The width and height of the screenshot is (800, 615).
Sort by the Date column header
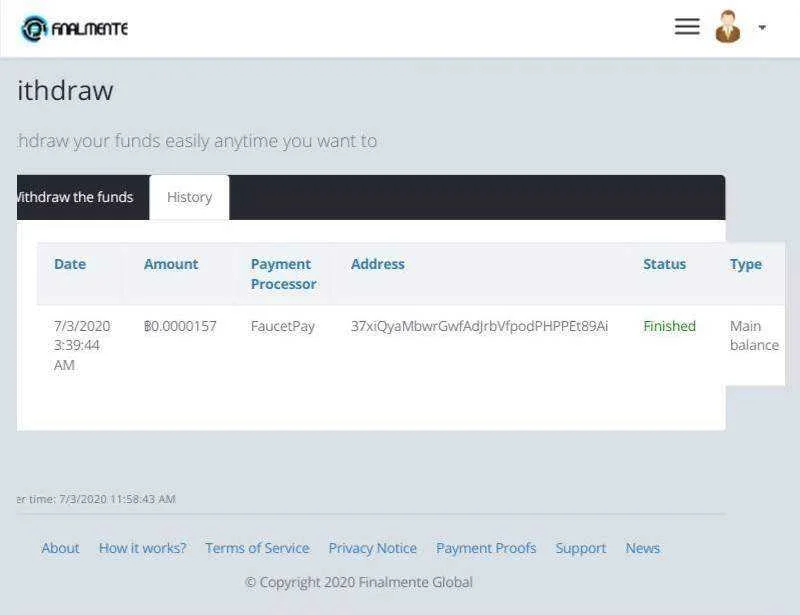[x=70, y=264]
